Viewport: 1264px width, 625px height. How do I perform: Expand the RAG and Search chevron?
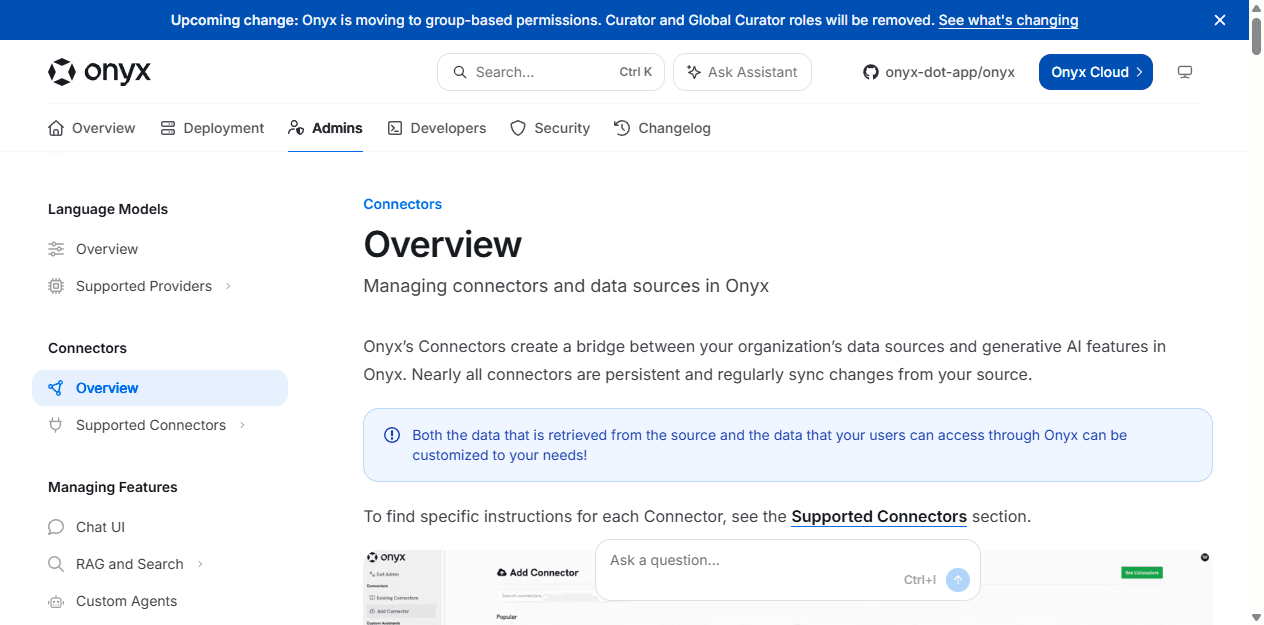point(200,564)
